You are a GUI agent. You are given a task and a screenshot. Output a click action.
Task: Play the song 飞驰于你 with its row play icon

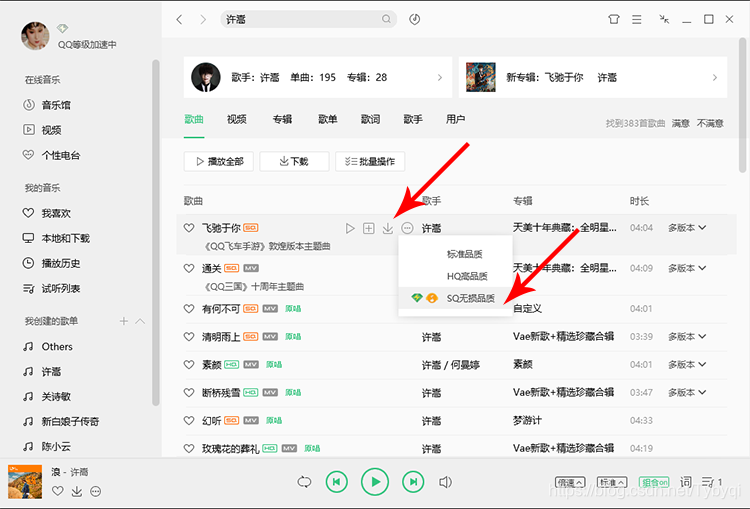[350, 228]
